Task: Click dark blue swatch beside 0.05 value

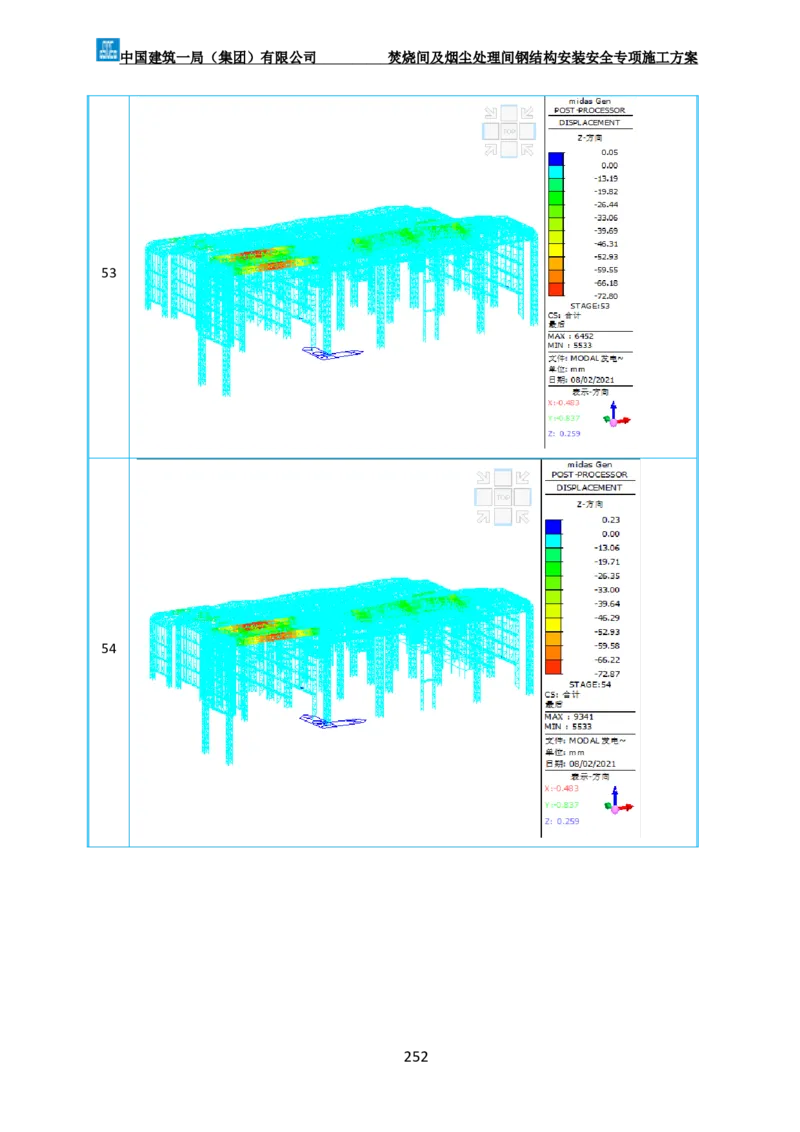Action: 556,158
